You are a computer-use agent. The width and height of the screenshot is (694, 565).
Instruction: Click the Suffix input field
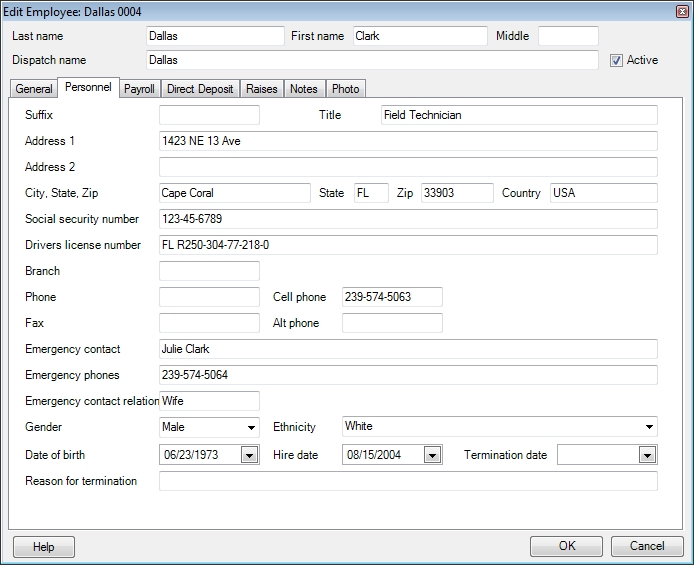click(x=209, y=115)
